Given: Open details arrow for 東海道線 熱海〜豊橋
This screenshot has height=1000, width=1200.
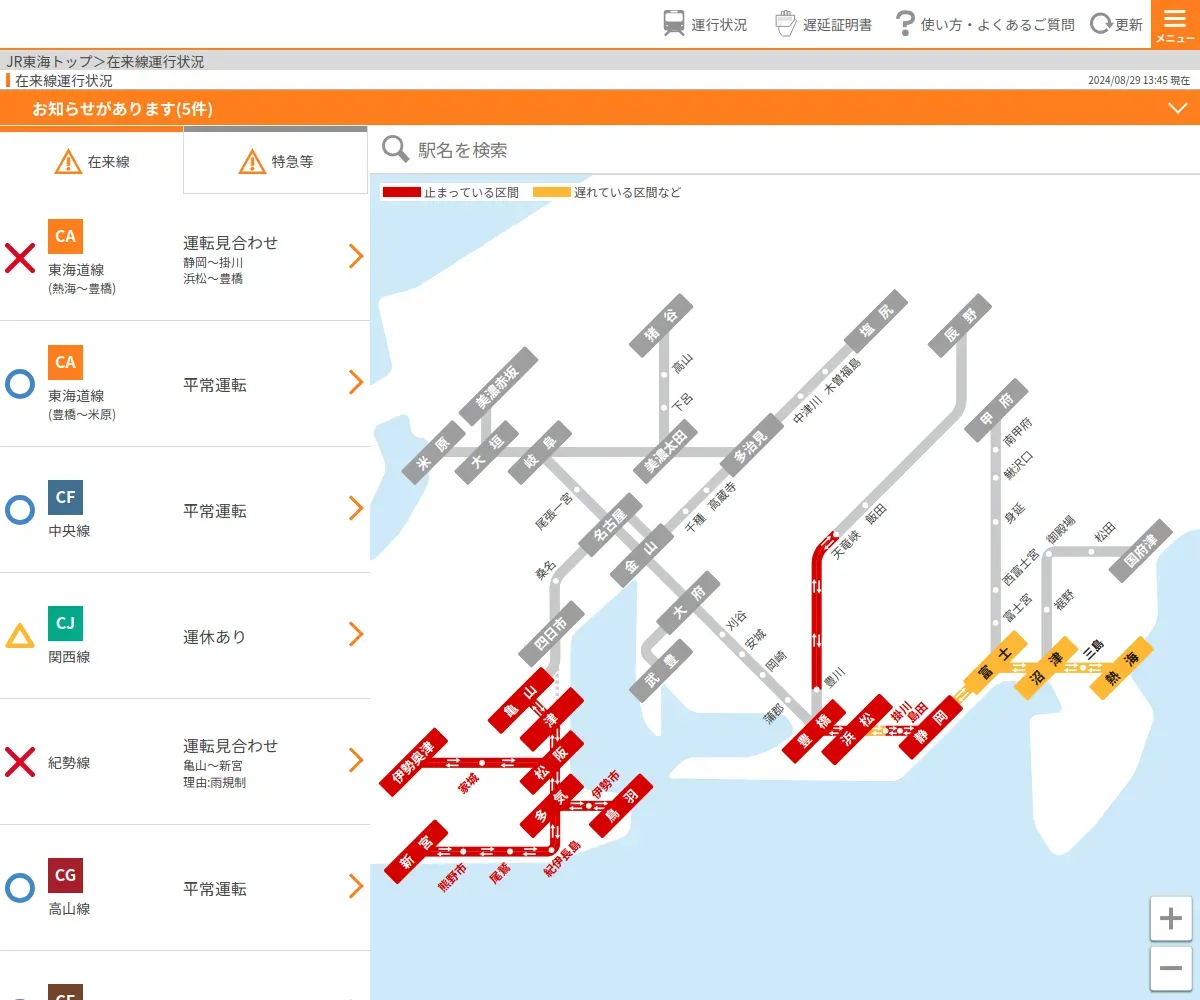Looking at the screenshot, I should click(x=355, y=256).
